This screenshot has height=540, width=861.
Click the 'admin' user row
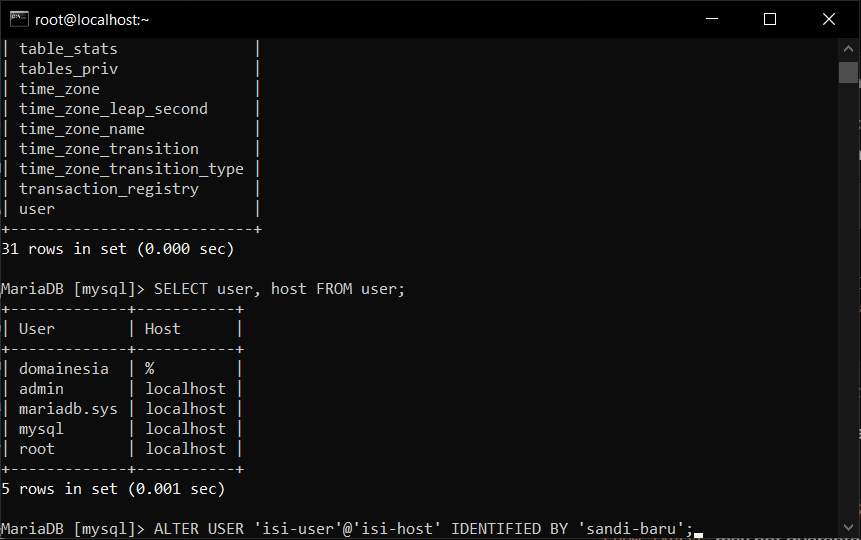click(x=42, y=389)
